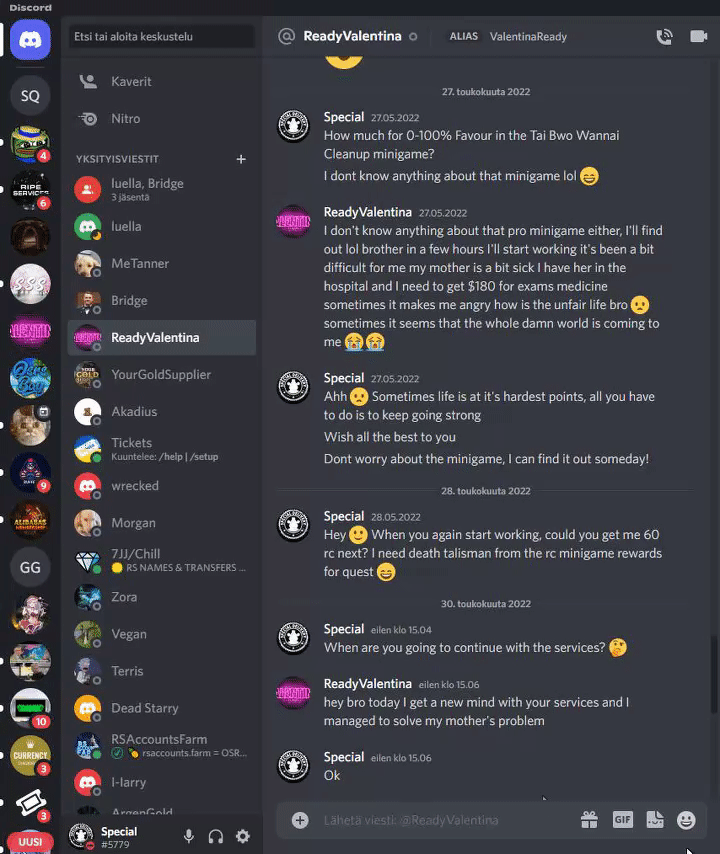Image resolution: width=720 pixels, height=854 pixels.
Task: Create new direct message plus icon
Action: pyautogui.click(x=241, y=159)
